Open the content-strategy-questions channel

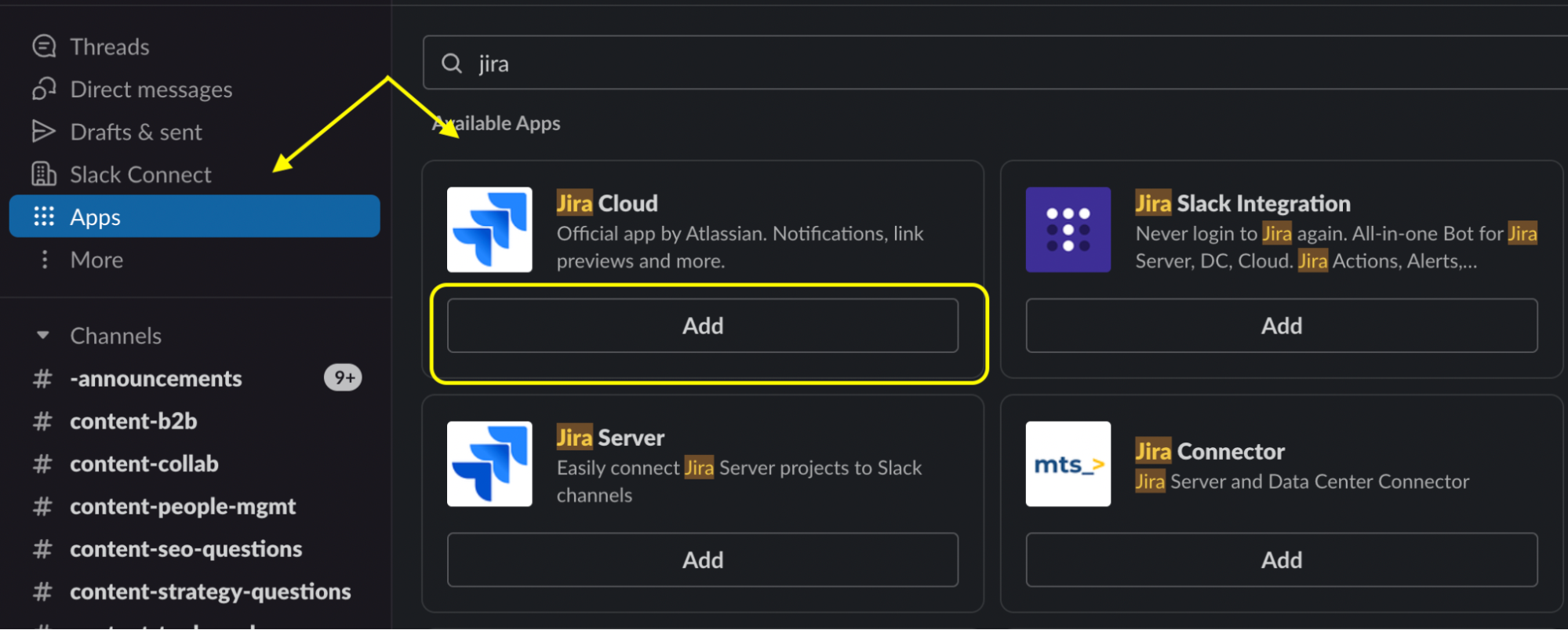tap(210, 592)
